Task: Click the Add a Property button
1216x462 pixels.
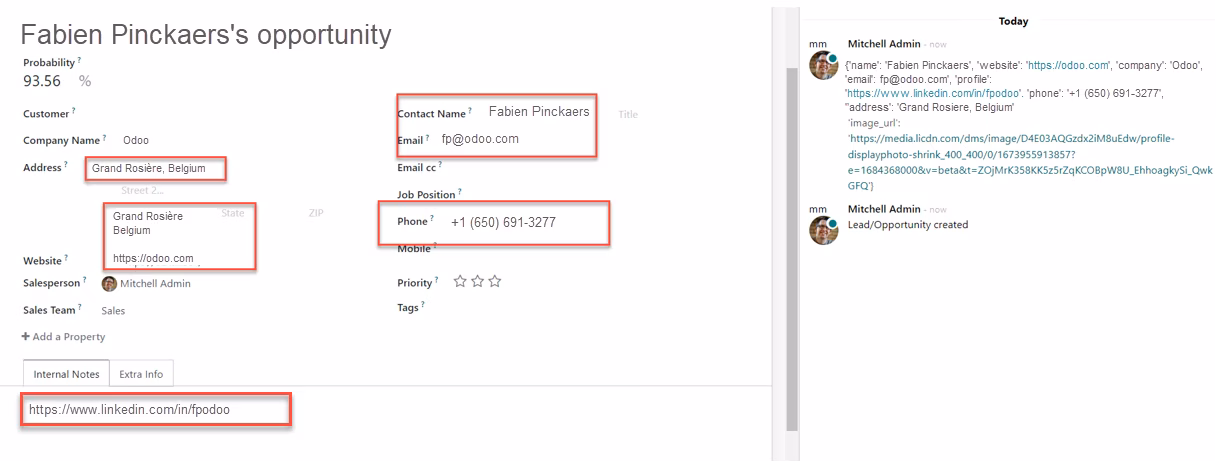Action: point(63,337)
